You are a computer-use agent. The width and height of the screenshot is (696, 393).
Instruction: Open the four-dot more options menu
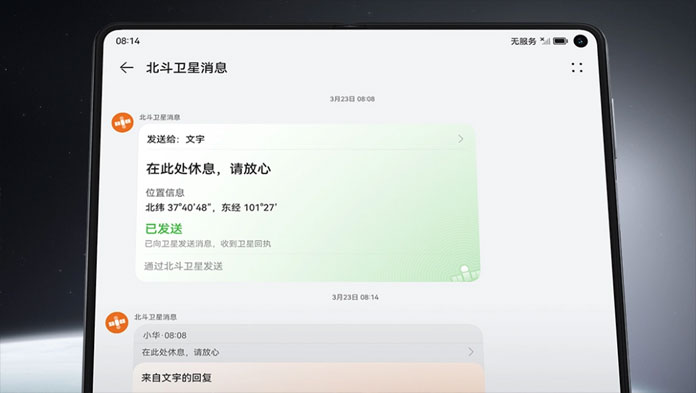click(x=577, y=67)
